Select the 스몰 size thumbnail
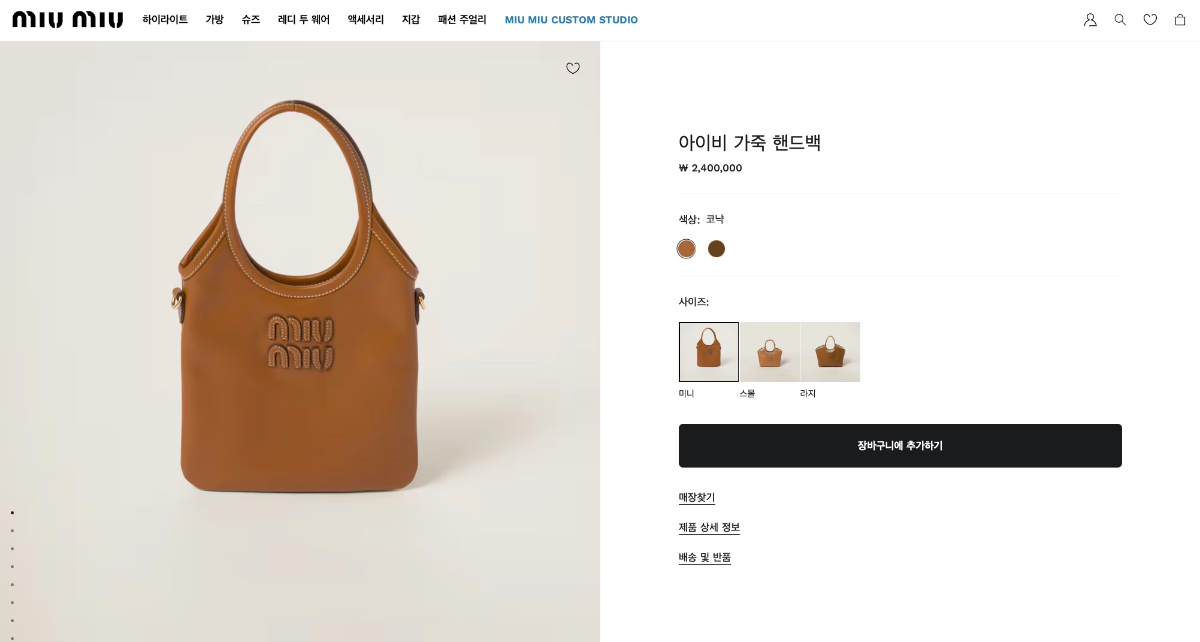This screenshot has height=642, width=1200. click(x=769, y=352)
